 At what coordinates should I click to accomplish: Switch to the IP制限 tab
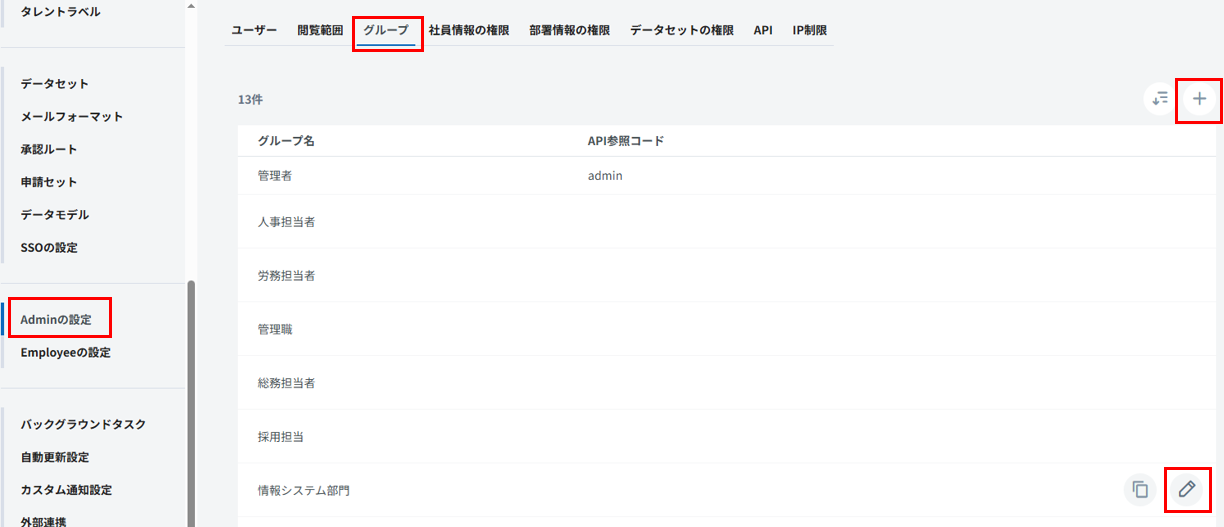809,30
